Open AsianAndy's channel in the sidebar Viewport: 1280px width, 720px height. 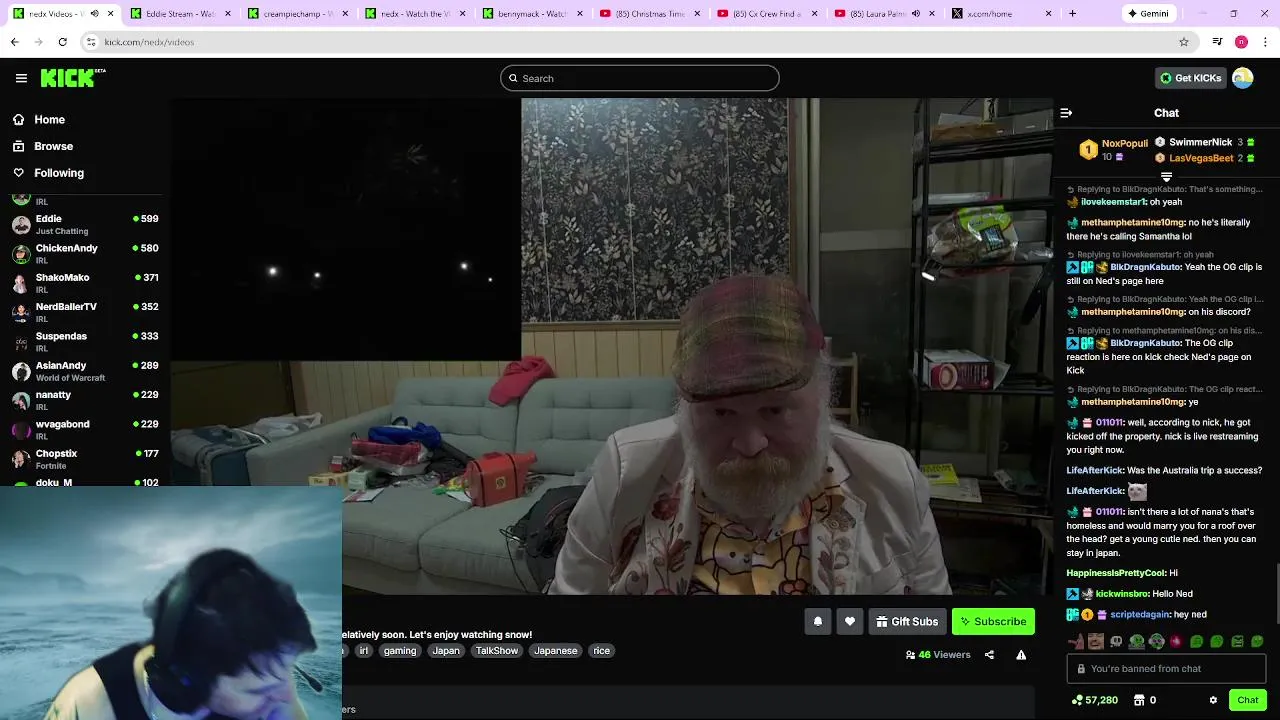85,371
